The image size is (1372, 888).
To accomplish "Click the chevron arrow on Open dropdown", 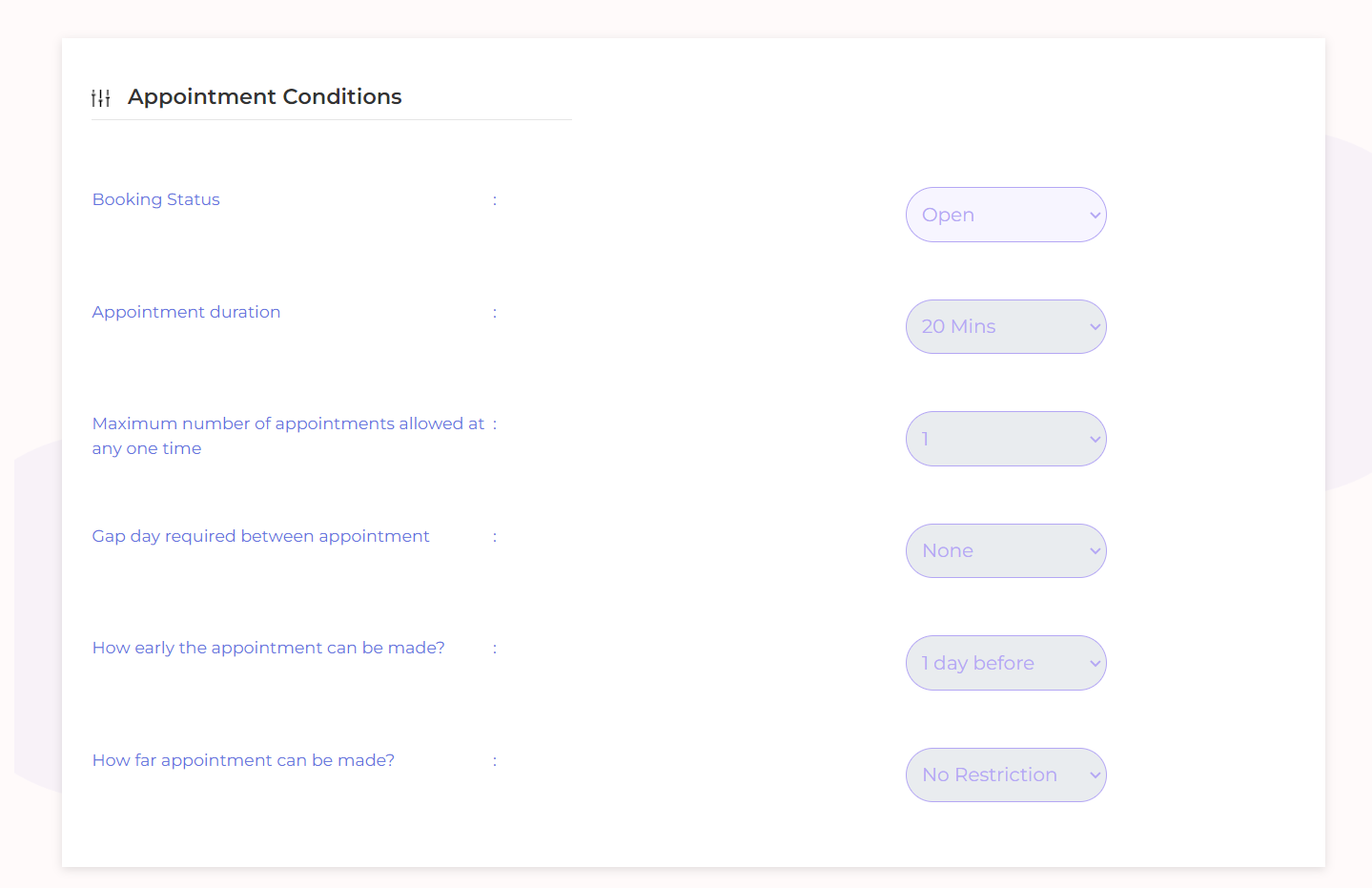I will tap(1095, 216).
